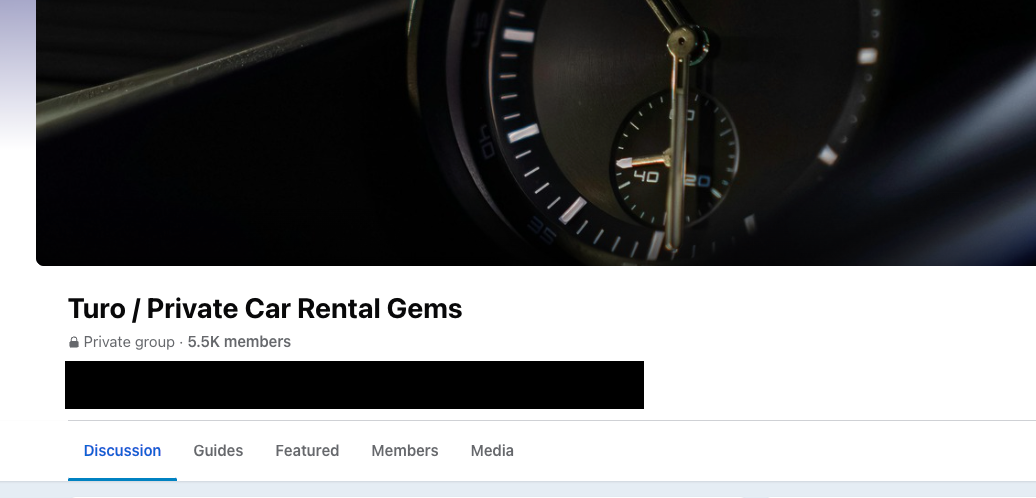Select the Featured tab
The width and height of the screenshot is (1036, 498).
coord(307,450)
